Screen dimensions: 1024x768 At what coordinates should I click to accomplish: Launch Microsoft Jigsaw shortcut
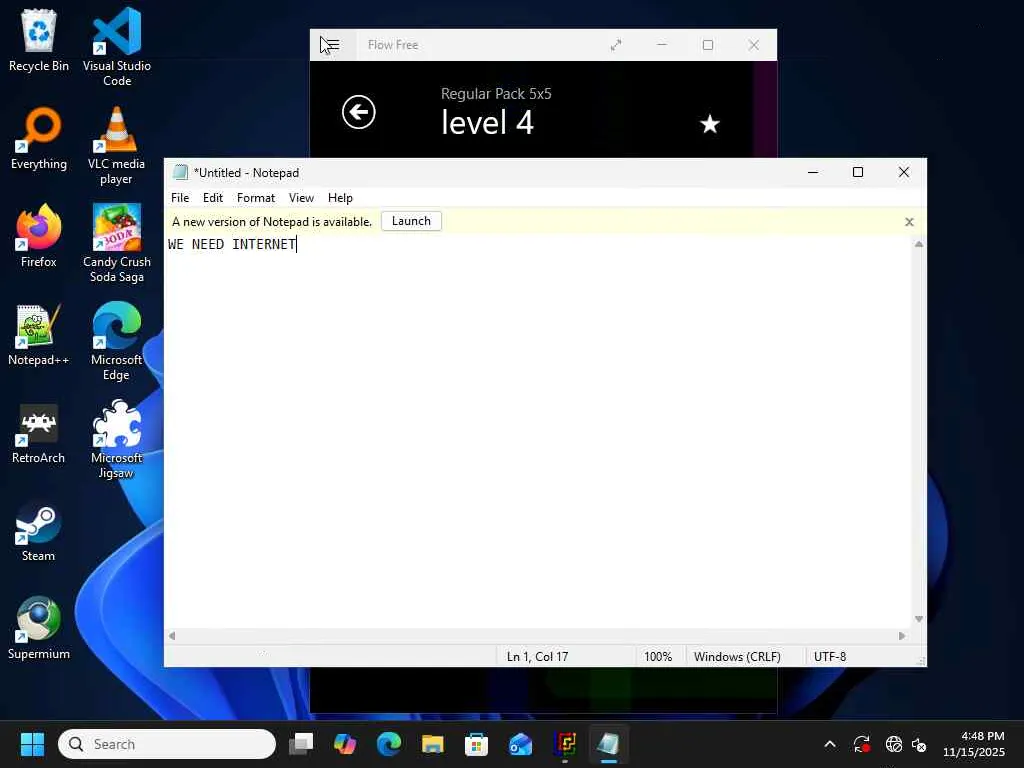point(116,440)
